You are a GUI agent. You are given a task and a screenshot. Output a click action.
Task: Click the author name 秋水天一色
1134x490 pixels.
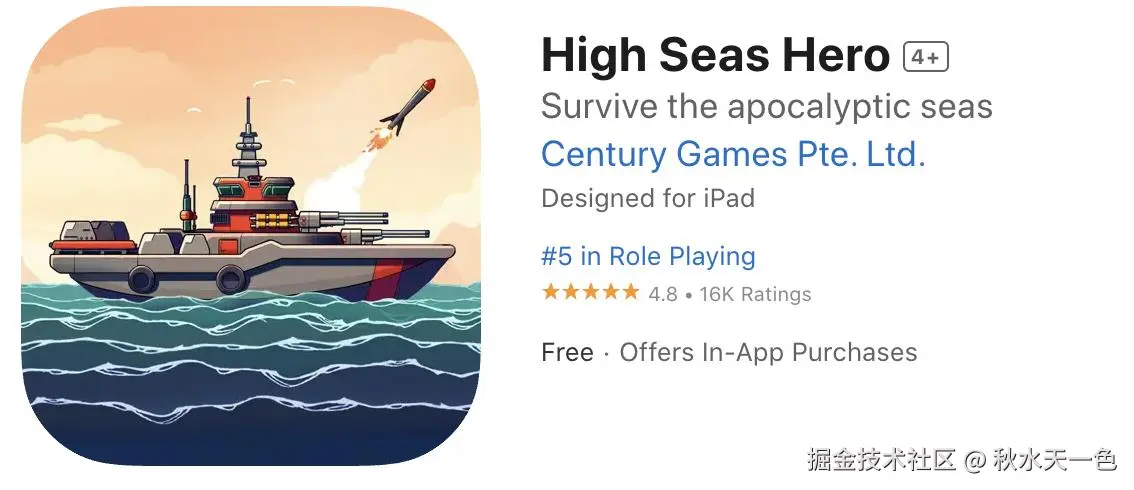[x=1055, y=460]
